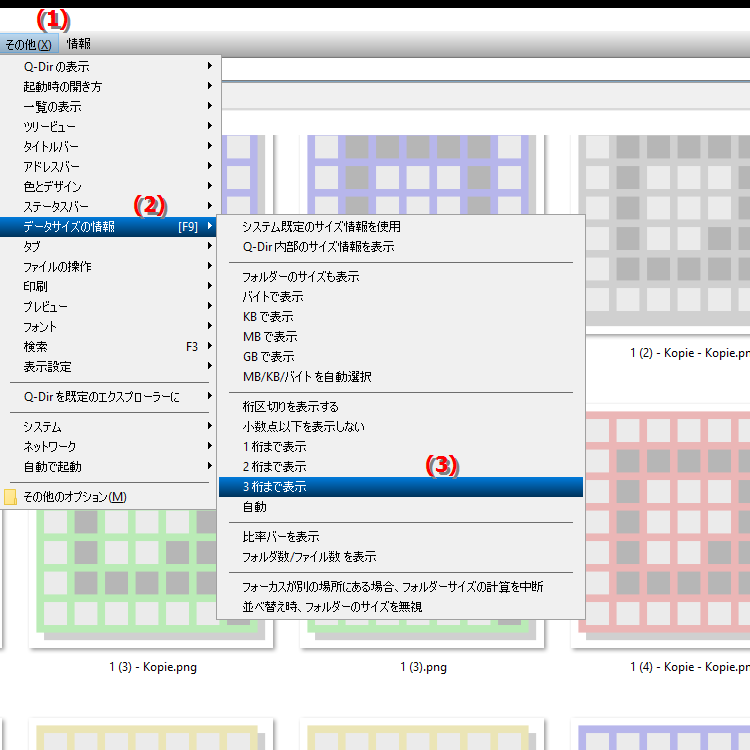Click the folder icon beside その他のオプション
750x750 pixels.
point(10,497)
